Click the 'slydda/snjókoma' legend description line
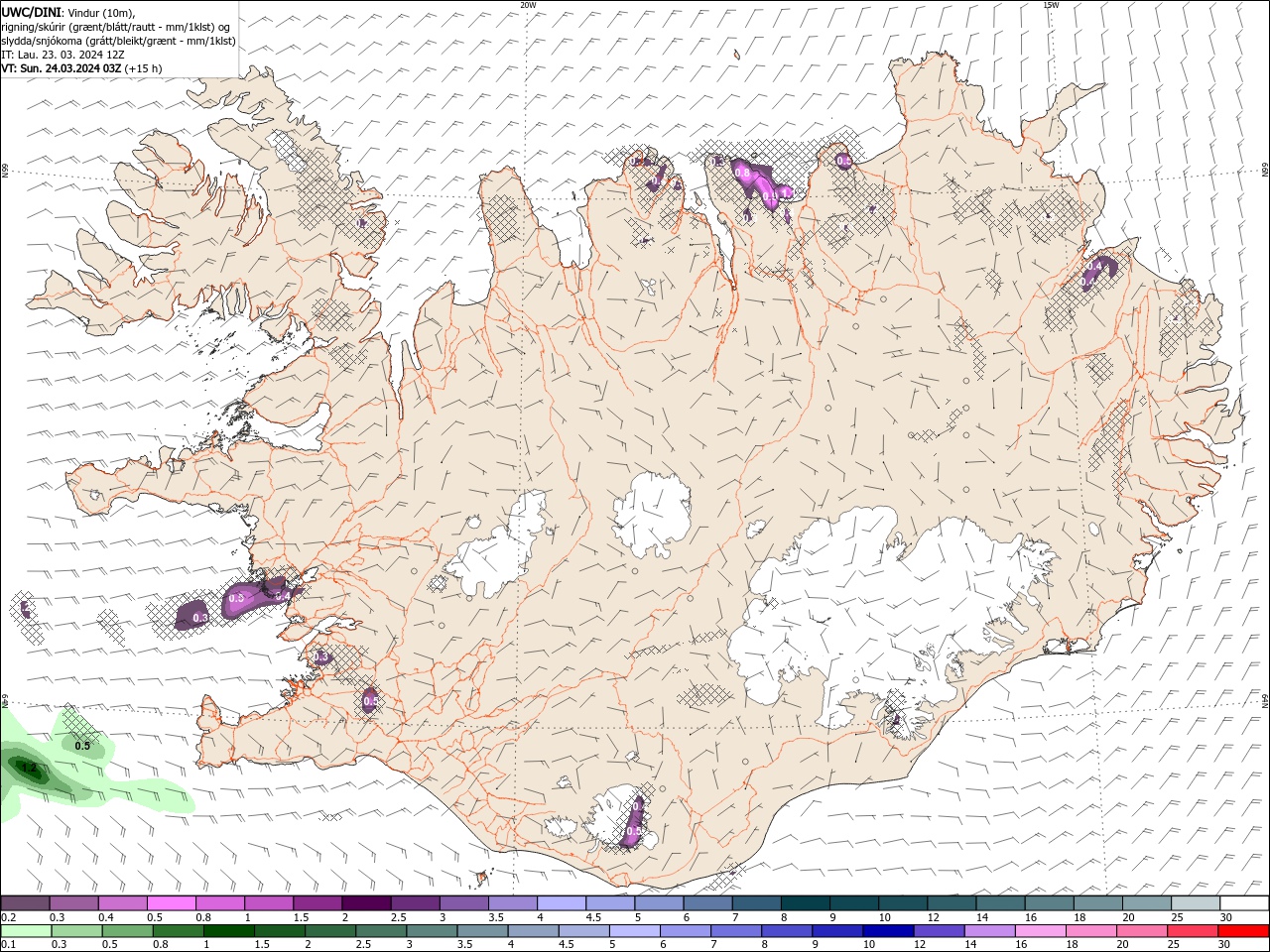 118,41
